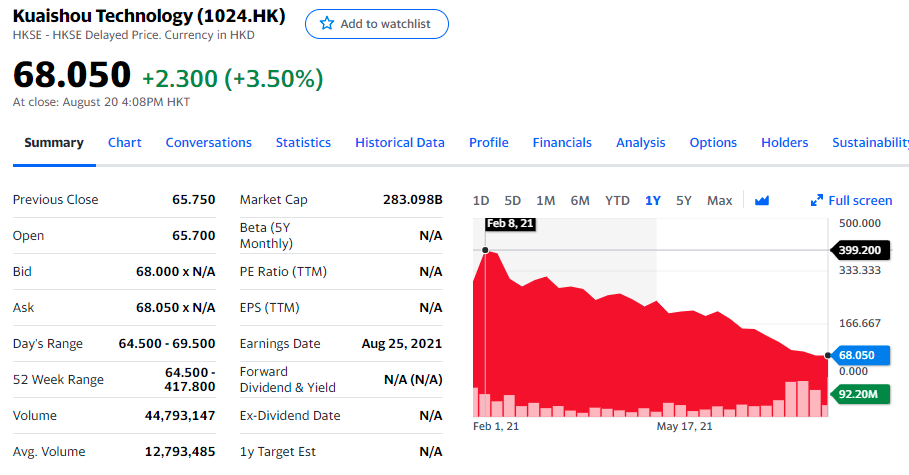
Task: Click the star icon in Add to watchlist
Action: (x=327, y=24)
